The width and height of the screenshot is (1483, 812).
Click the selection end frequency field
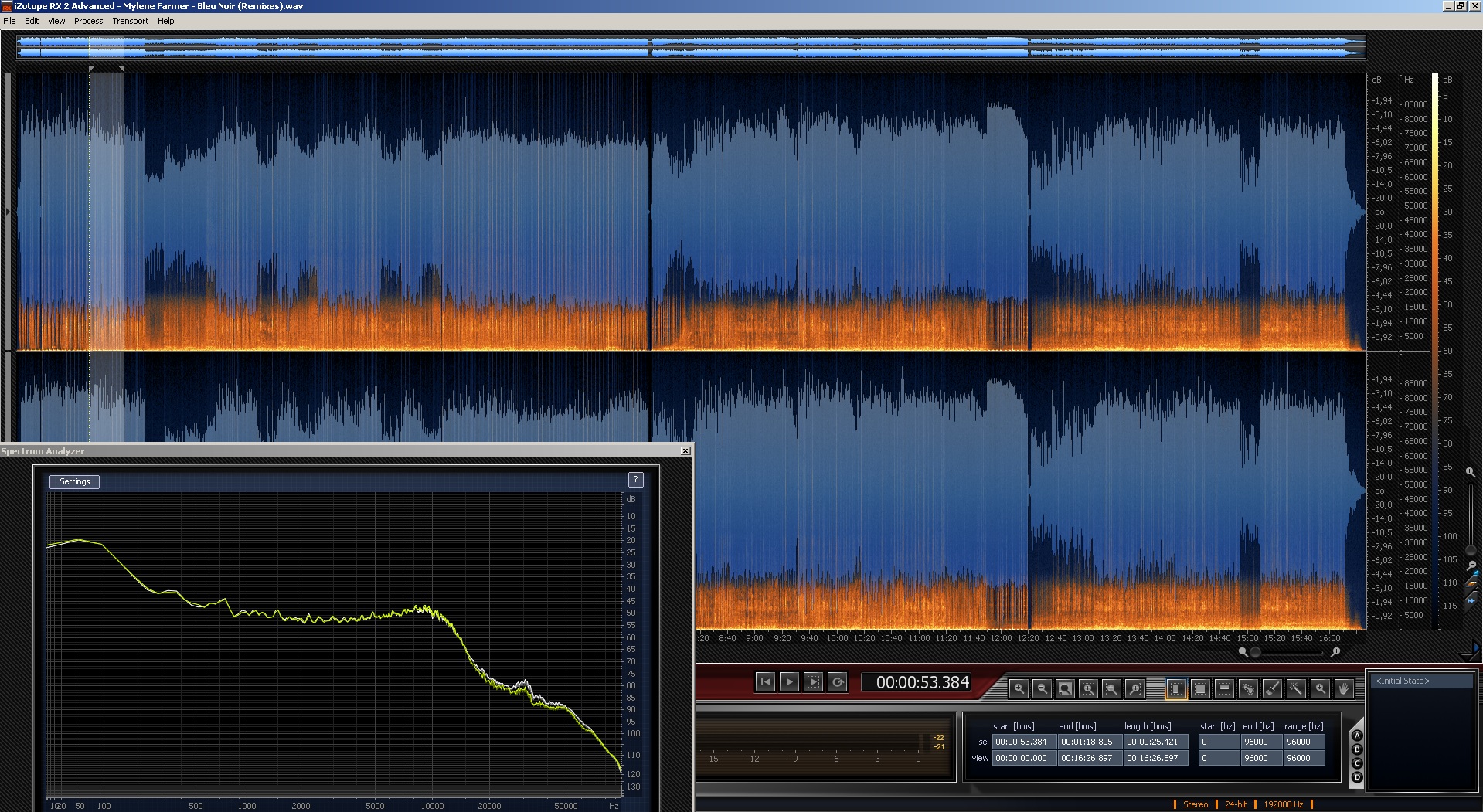[x=1260, y=742]
